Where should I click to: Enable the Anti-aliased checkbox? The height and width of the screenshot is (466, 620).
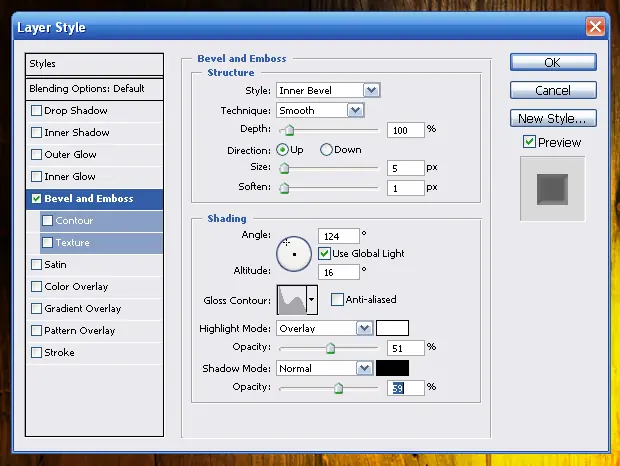[337, 299]
